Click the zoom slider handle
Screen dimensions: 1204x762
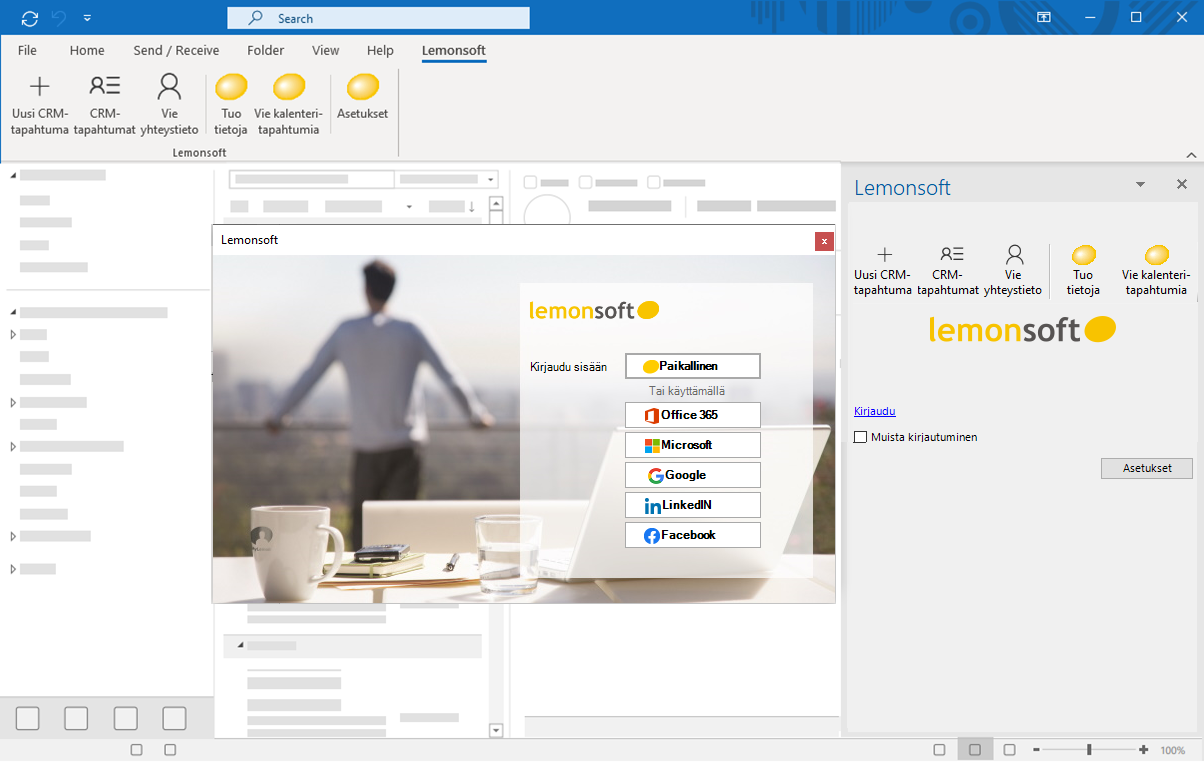pyautogui.click(x=1089, y=750)
